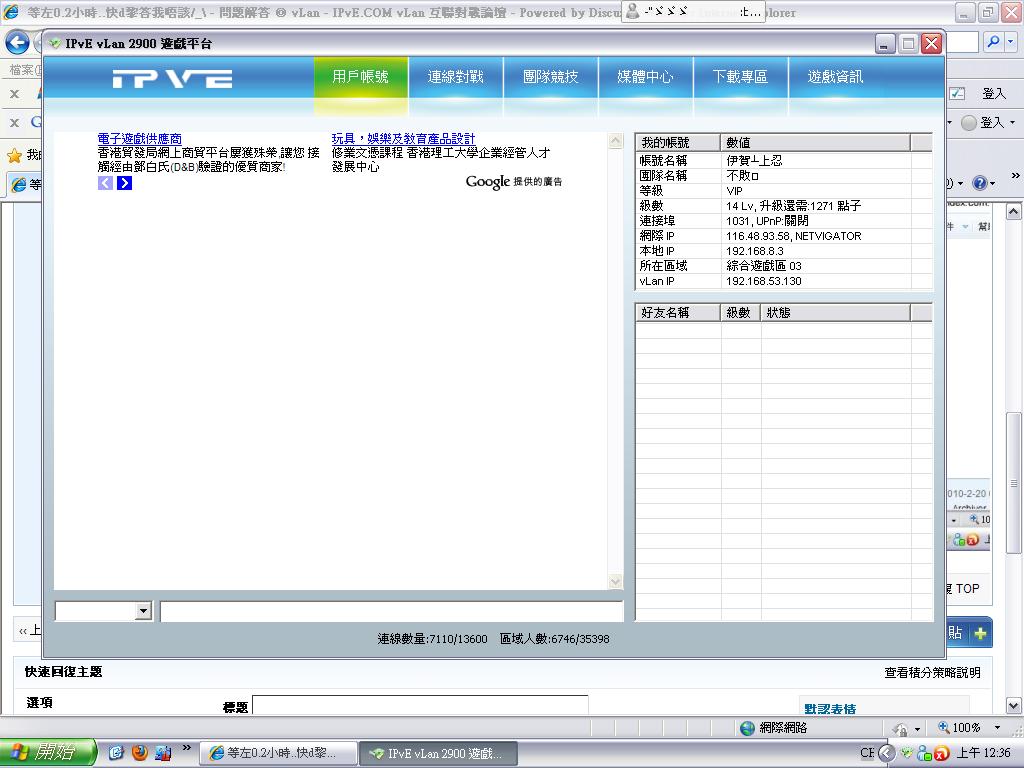Image resolution: width=1024 pixels, height=768 pixels.
Task: Click the 我的帳號 column header
Action: 678,142
